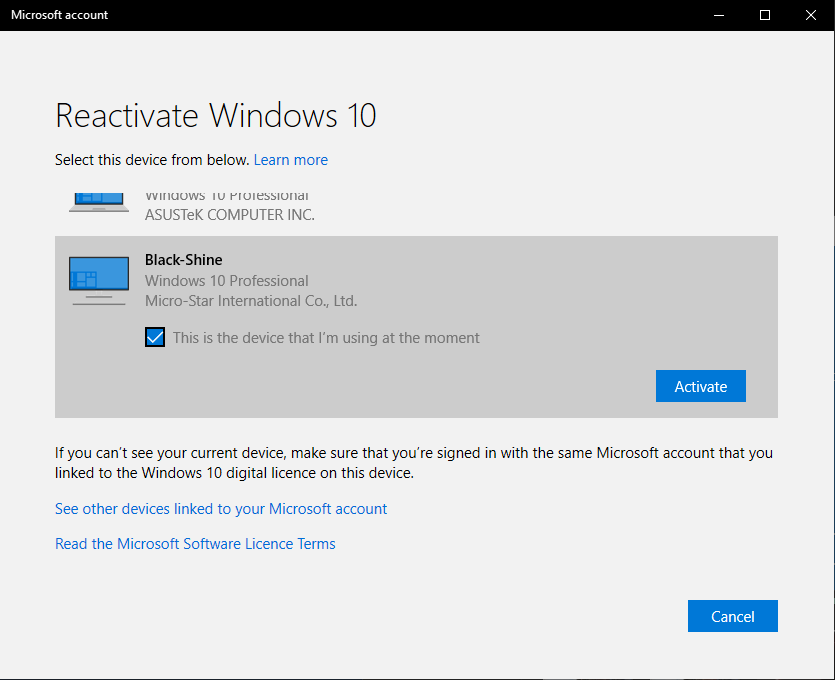Minimize the Microsoft account window
This screenshot has width=835, height=680.
pos(719,15)
